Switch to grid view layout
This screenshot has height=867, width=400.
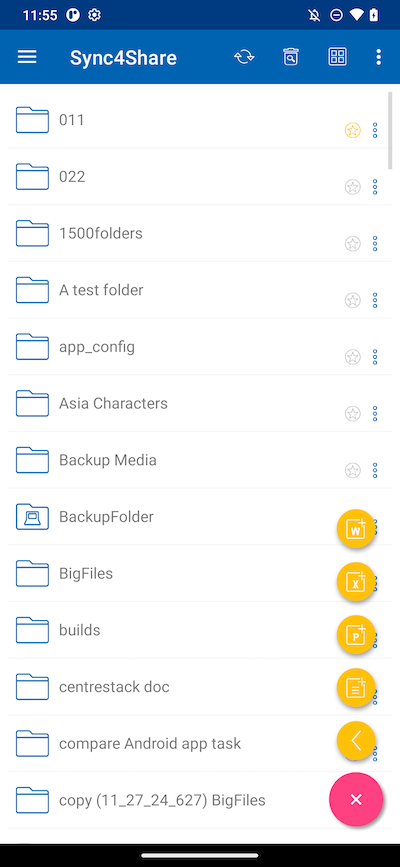pos(337,57)
